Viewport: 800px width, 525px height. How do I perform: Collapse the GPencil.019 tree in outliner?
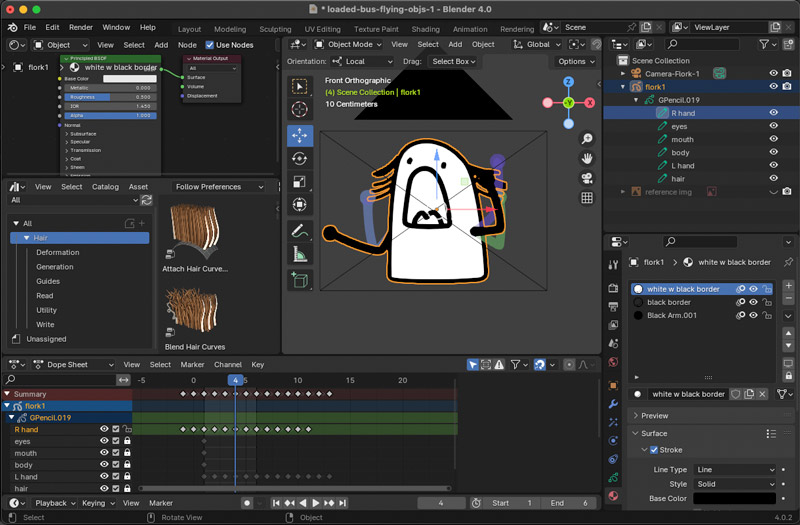click(637, 100)
